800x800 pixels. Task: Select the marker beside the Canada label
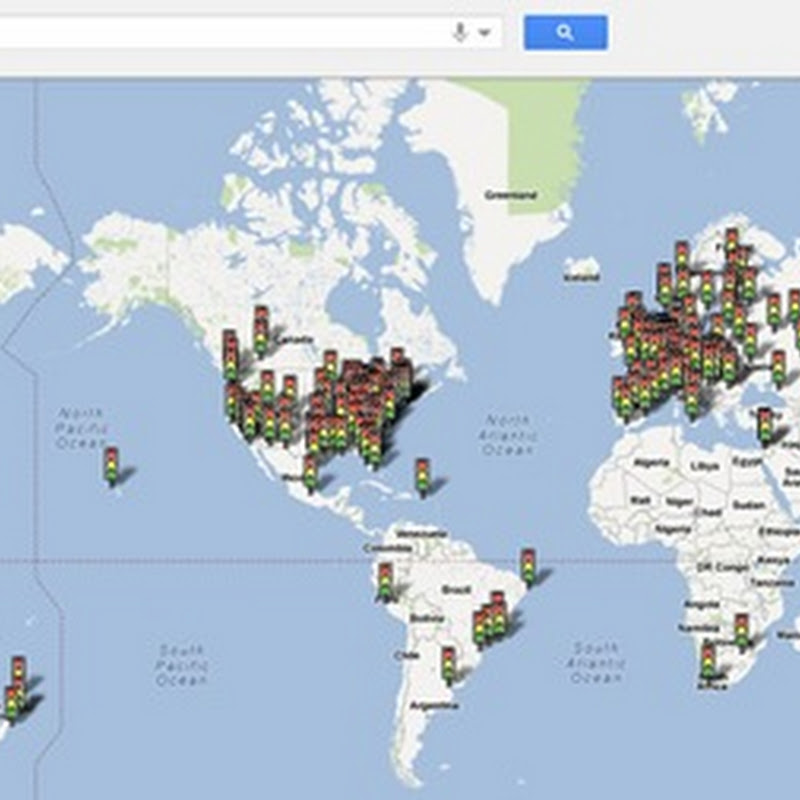(x=261, y=331)
